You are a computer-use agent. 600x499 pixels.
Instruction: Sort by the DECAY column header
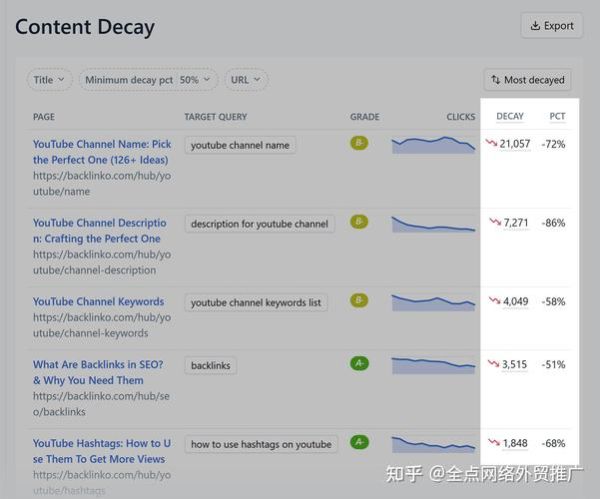pos(510,117)
